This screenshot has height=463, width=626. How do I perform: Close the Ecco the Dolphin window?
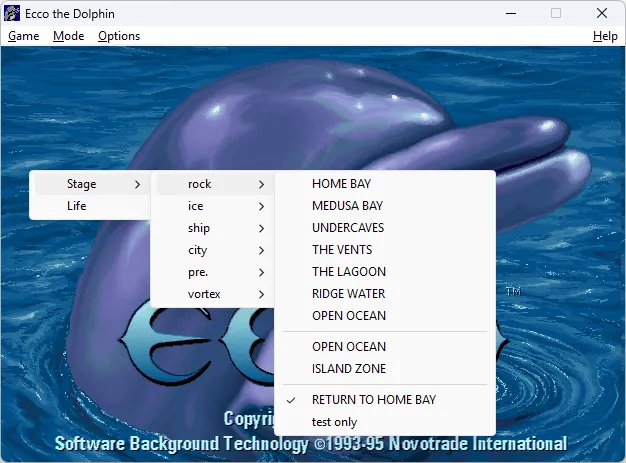(602, 14)
